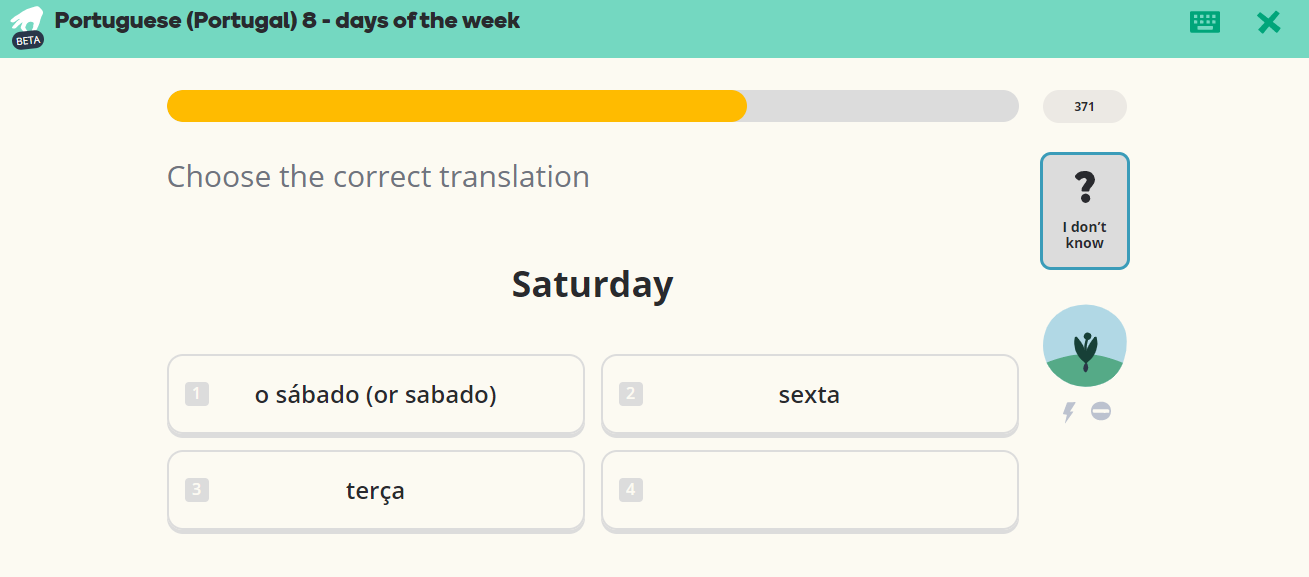Click the "Saturday" prompt word

coord(593,284)
